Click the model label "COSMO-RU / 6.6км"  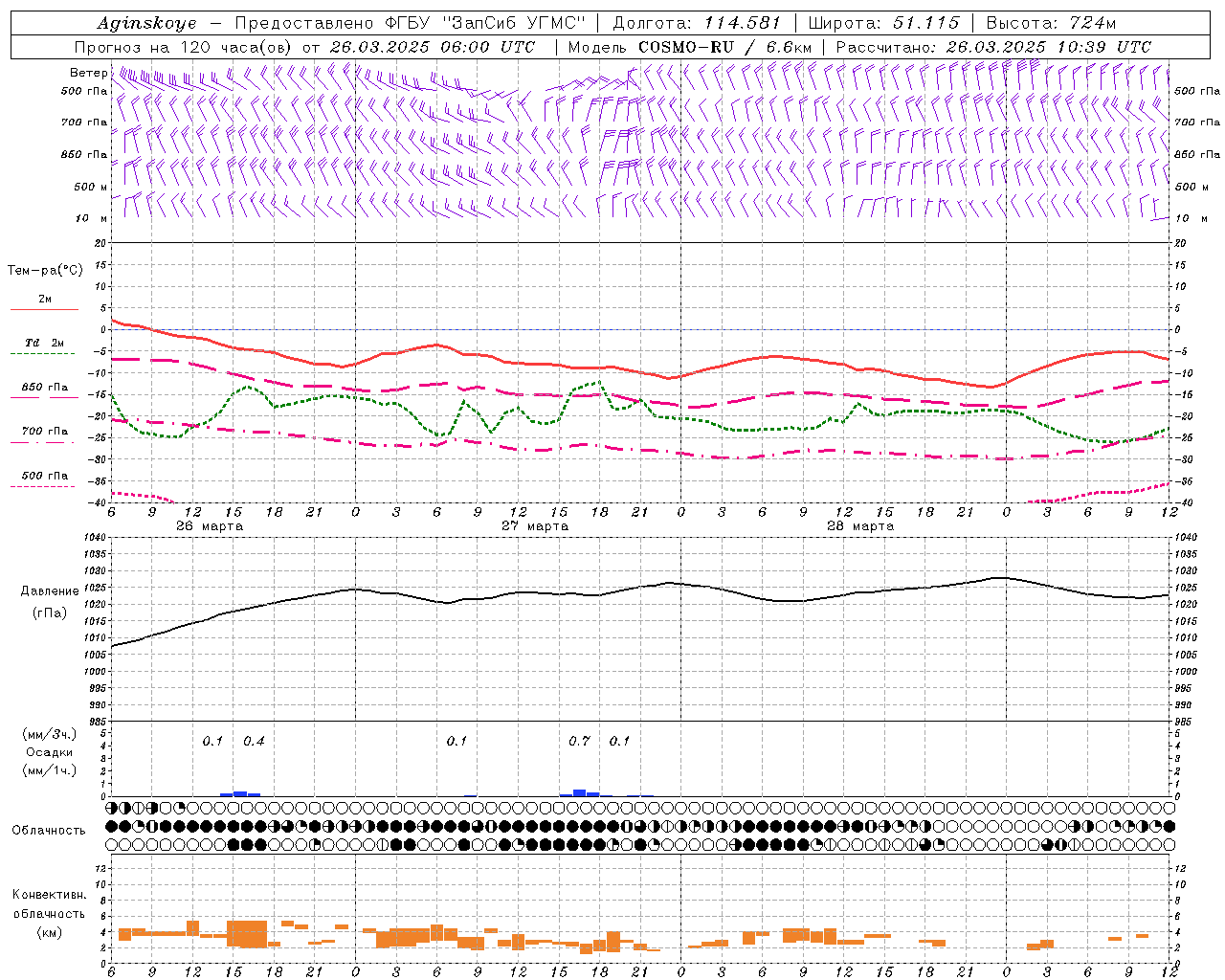click(725, 47)
